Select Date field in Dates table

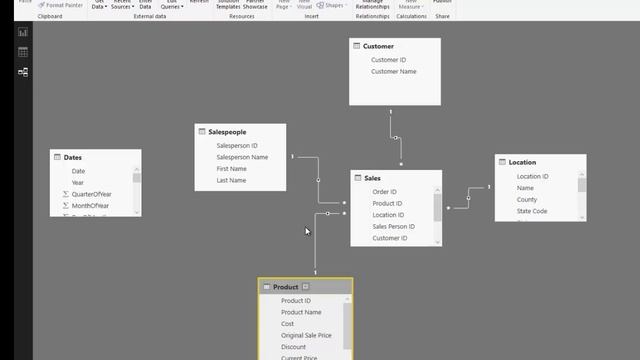point(78,171)
